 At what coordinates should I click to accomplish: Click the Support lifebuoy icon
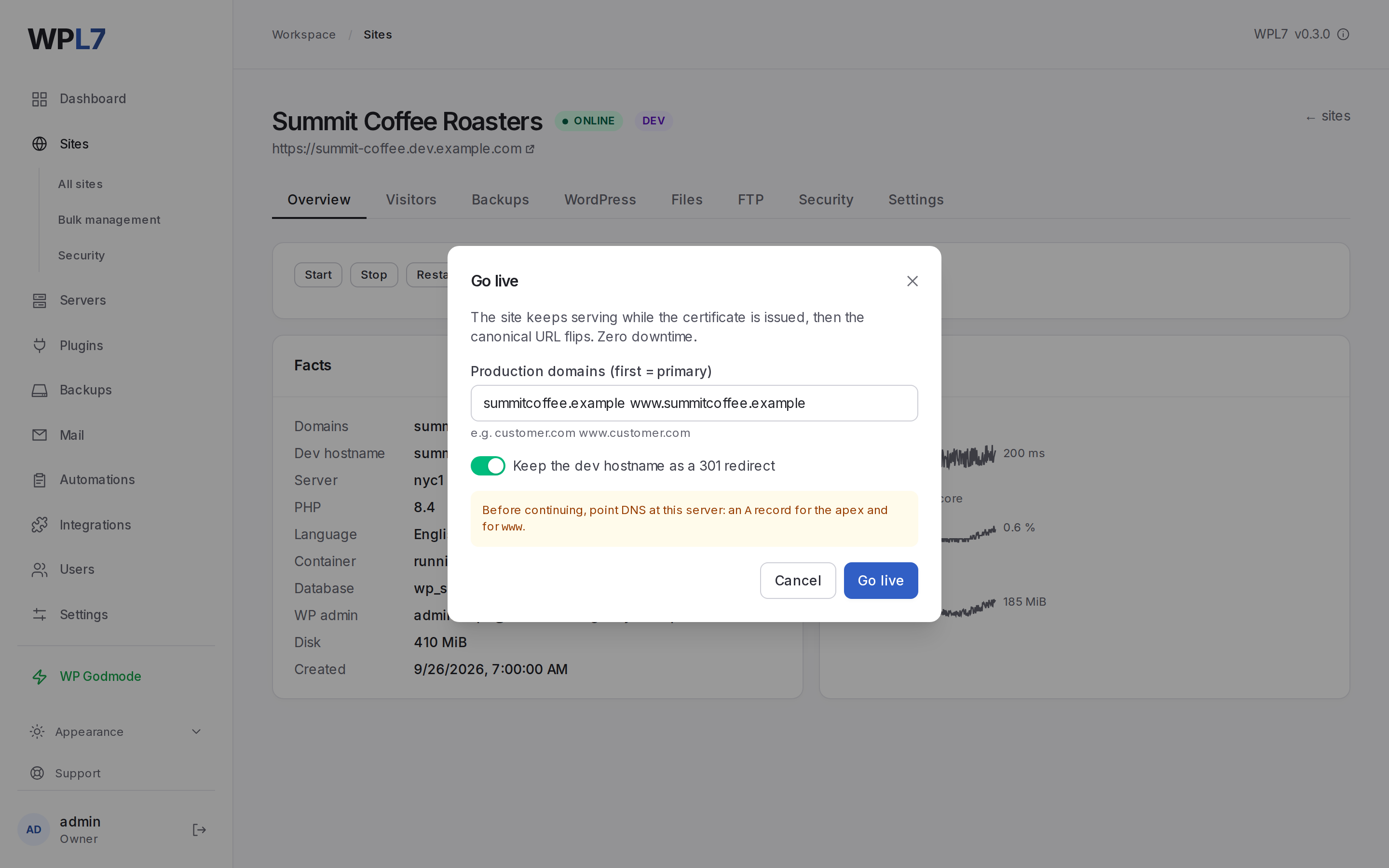coord(37,773)
